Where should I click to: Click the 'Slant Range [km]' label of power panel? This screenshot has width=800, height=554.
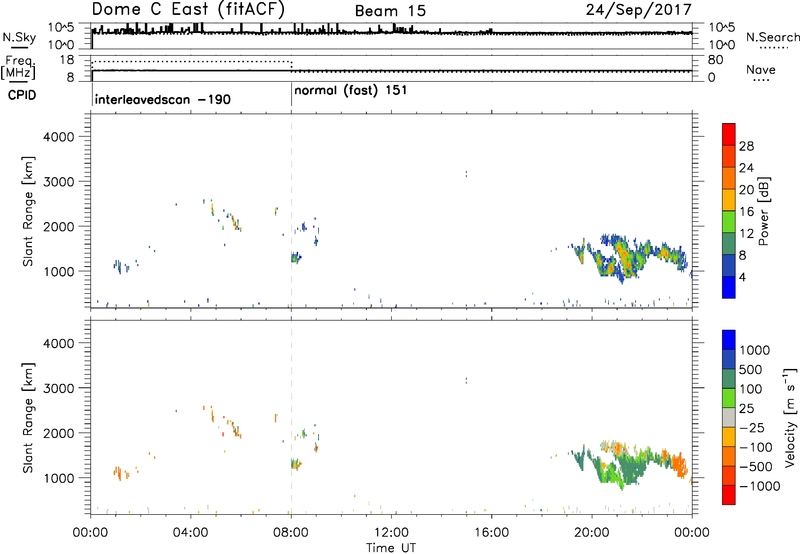tap(28, 211)
